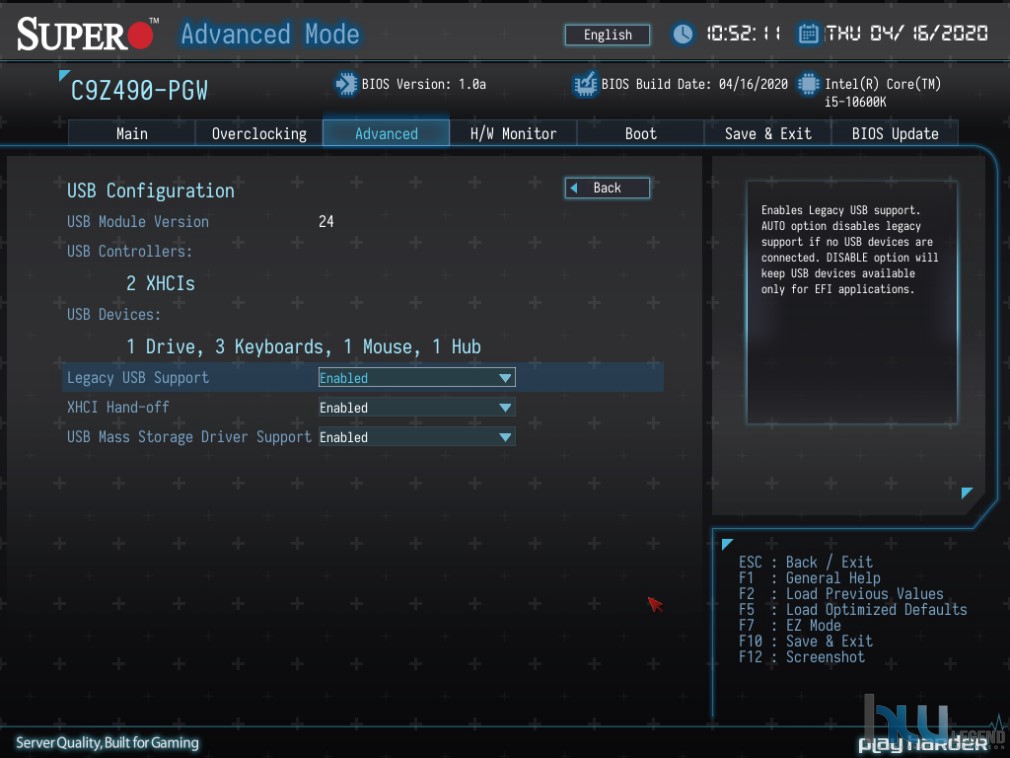Viewport: 1010px width, 758px height.
Task: Click the system time display
Action: (744, 33)
